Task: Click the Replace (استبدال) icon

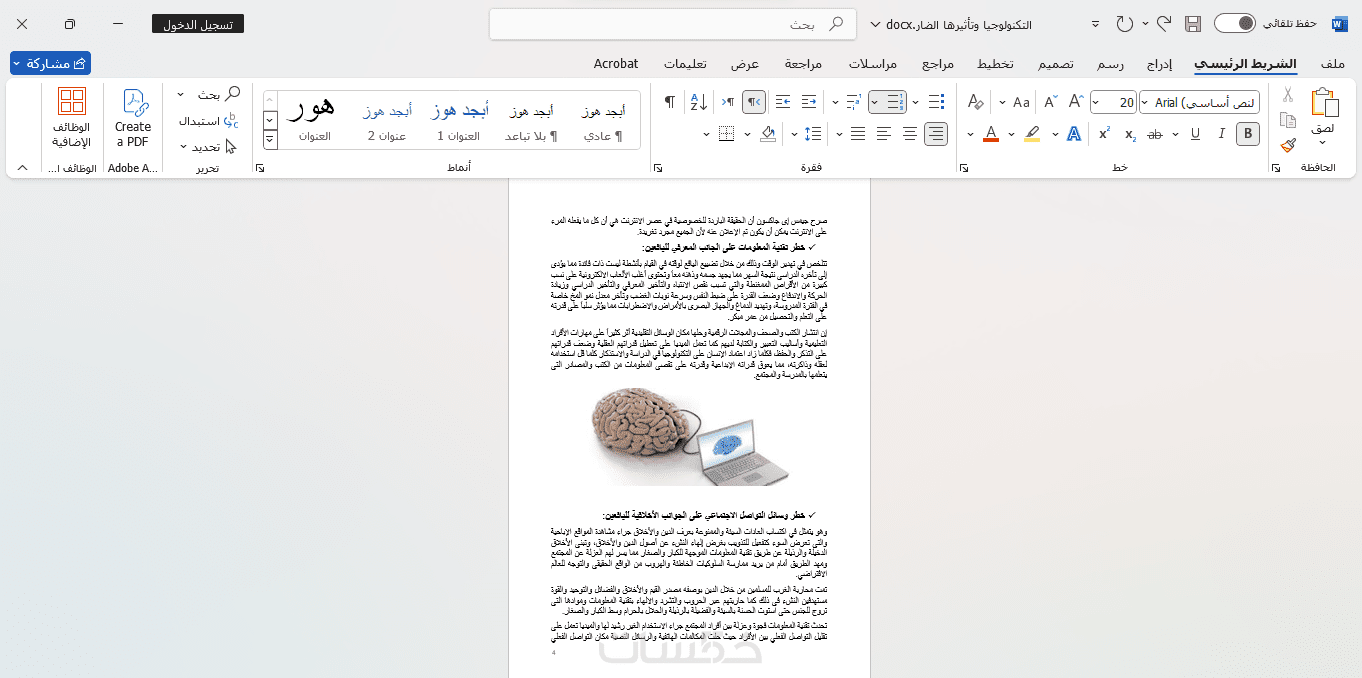Action: tap(209, 121)
